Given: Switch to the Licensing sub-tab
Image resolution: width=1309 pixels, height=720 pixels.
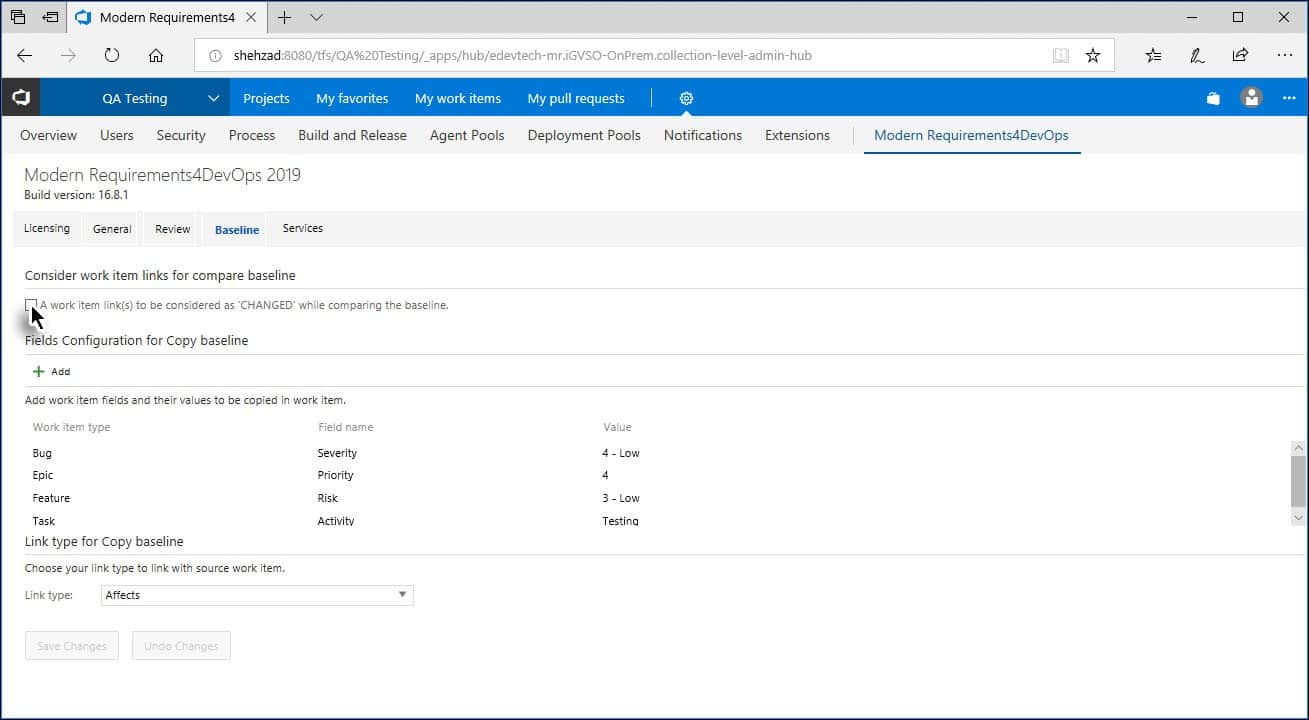Looking at the screenshot, I should click(47, 228).
